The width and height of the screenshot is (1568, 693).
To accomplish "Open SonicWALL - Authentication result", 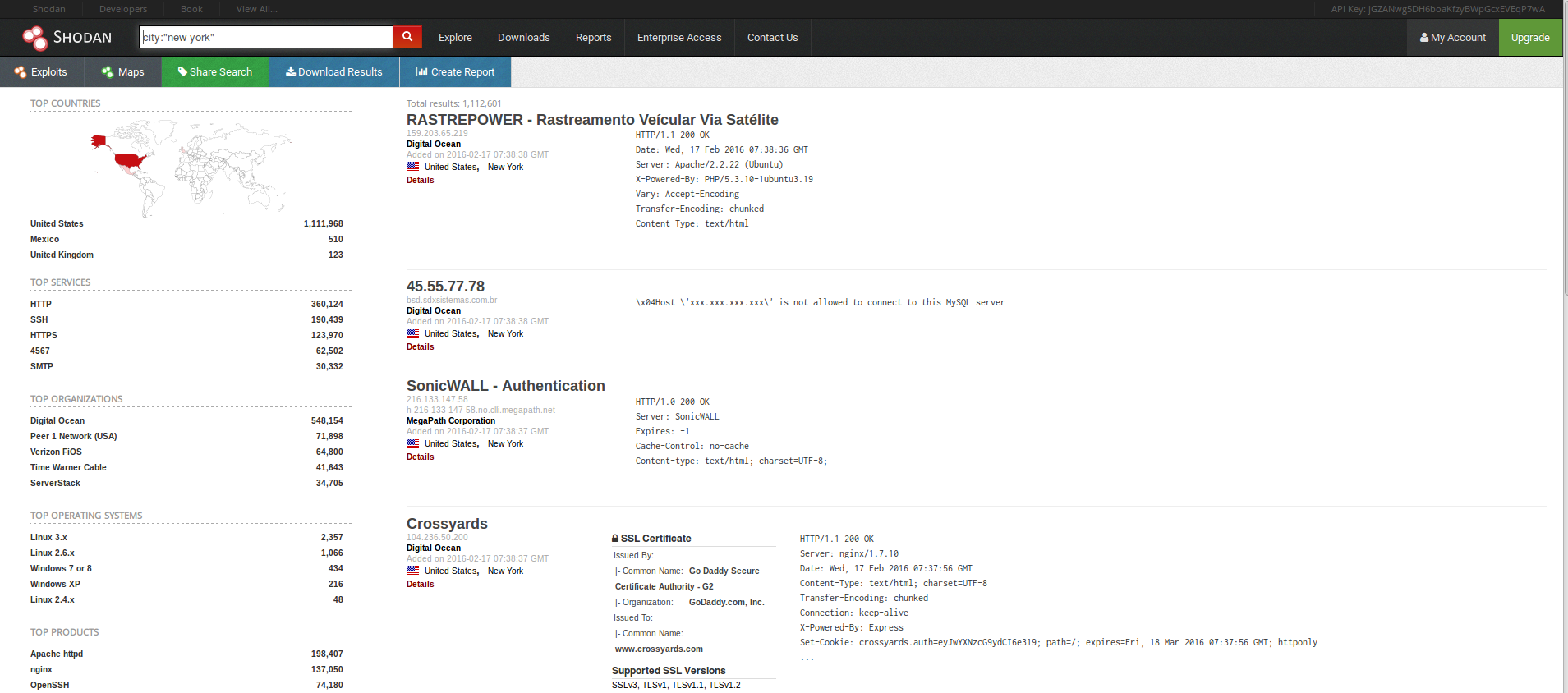I will pos(505,386).
